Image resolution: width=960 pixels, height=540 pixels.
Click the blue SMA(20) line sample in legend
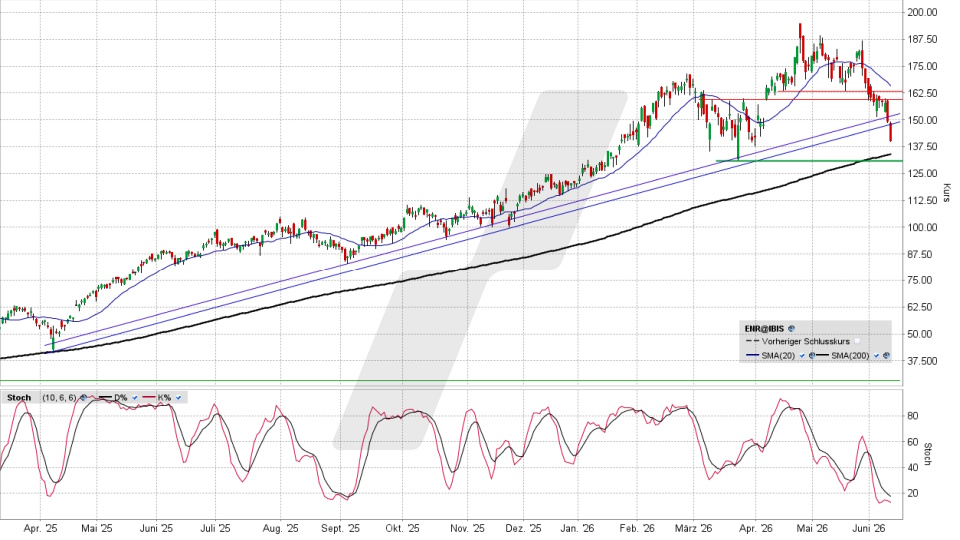click(x=752, y=355)
